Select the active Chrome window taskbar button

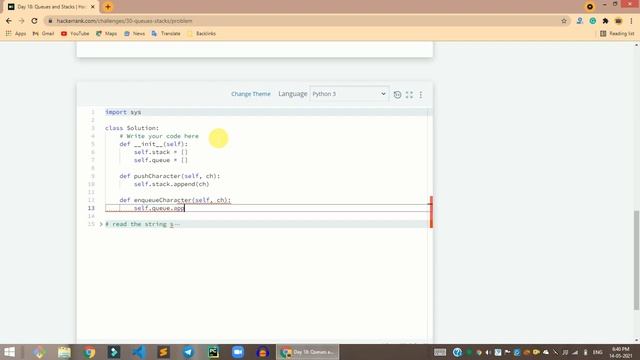click(x=308, y=352)
